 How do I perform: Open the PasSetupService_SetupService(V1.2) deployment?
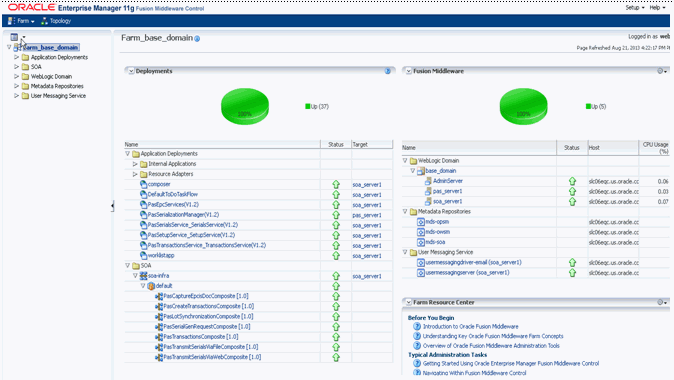pyautogui.click(x=191, y=235)
